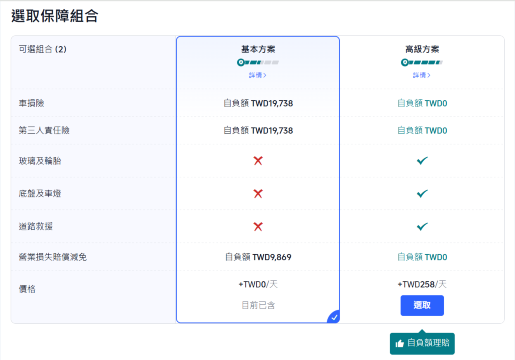This screenshot has height=360, width=515.
Task: Click the 選取 button for 高級方案
Action: [422, 305]
